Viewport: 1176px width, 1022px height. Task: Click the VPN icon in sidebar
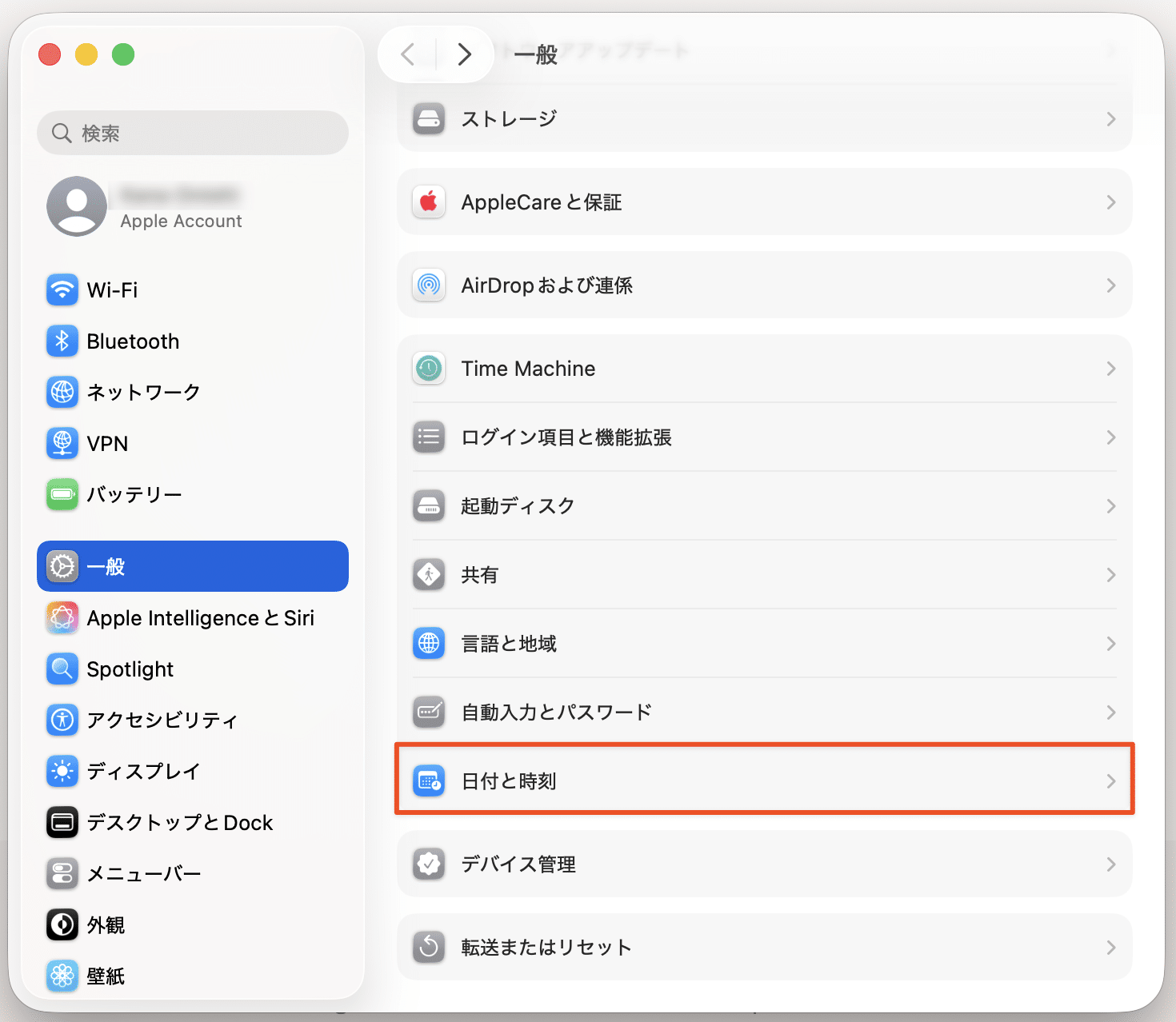(x=62, y=443)
